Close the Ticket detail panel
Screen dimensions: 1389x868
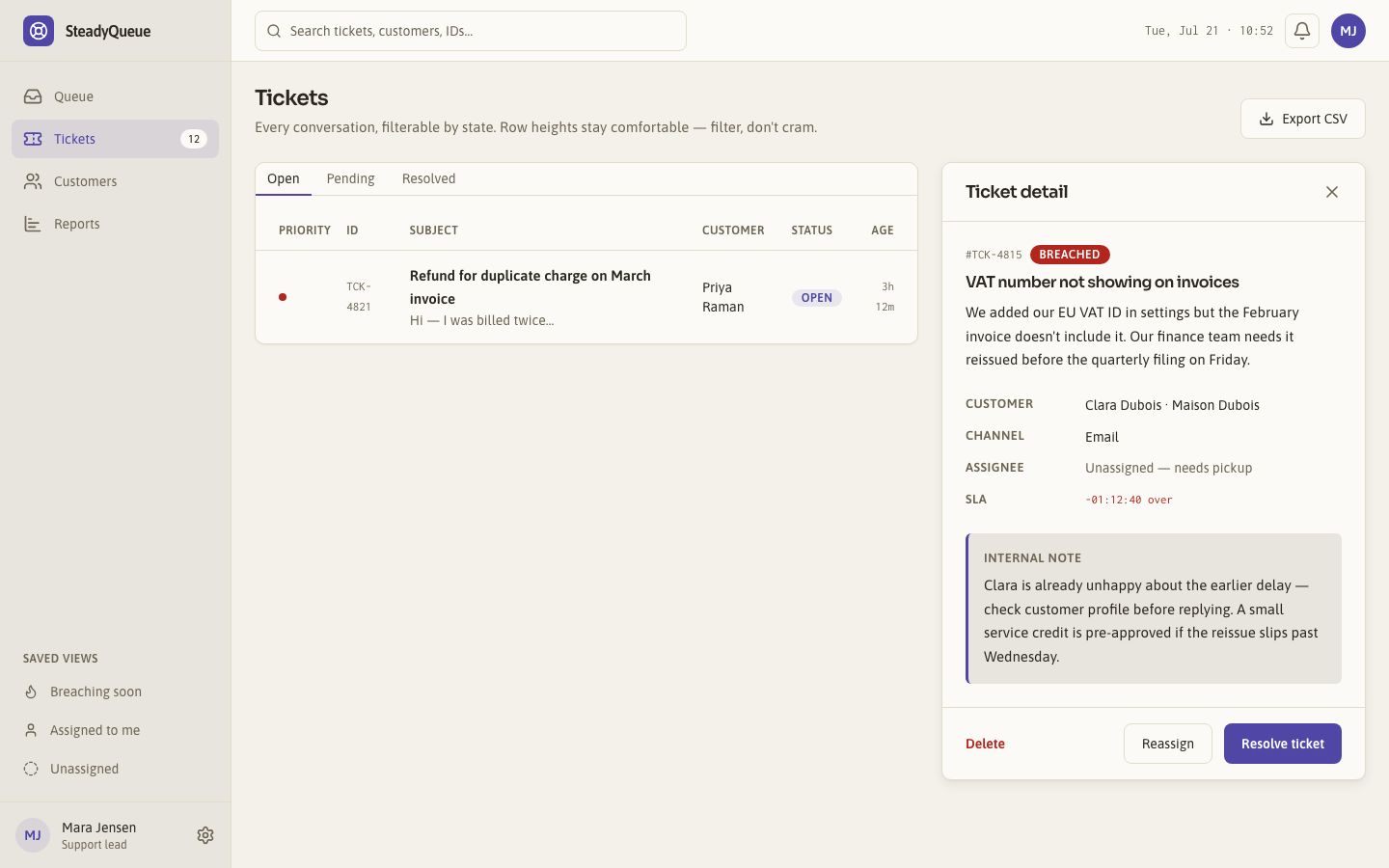[x=1332, y=192]
